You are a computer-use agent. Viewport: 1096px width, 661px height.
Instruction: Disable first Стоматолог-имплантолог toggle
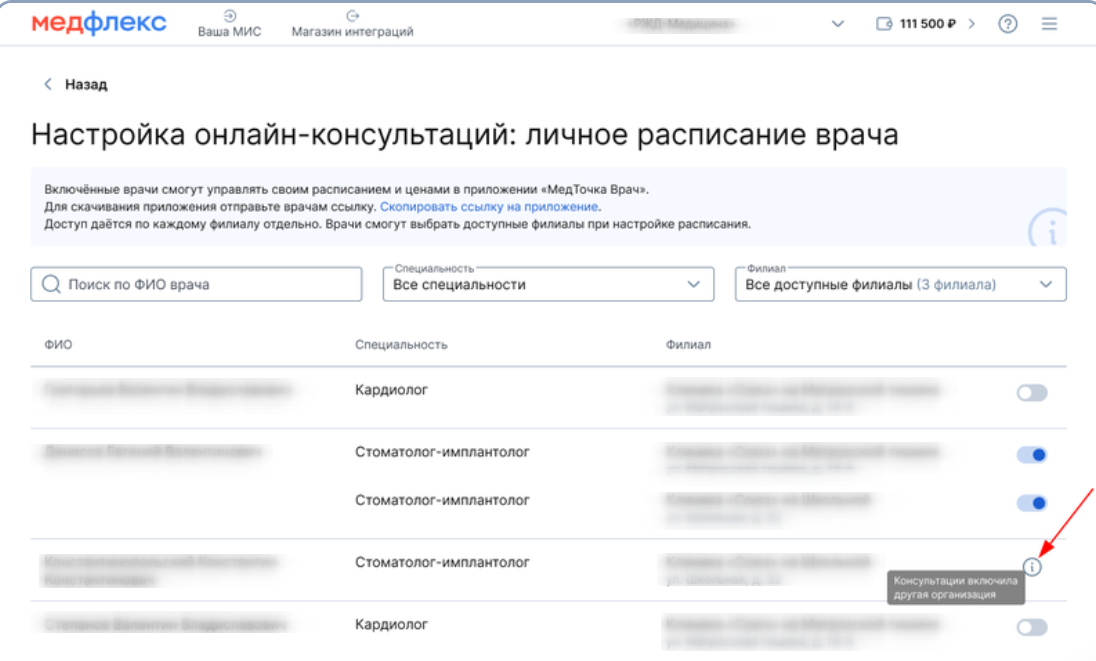tap(1031, 455)
